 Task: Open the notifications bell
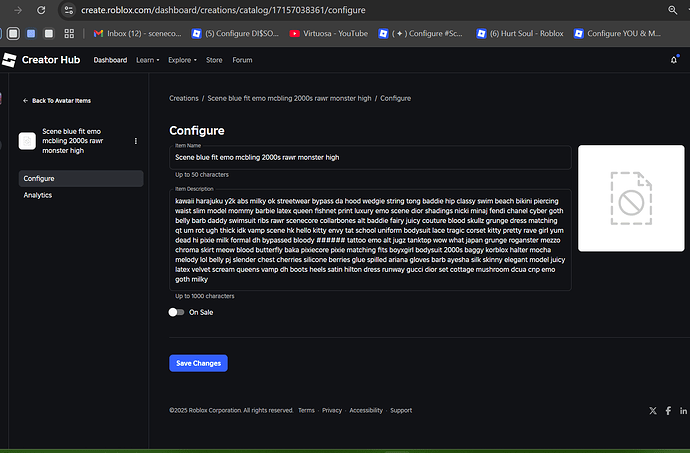674,60
